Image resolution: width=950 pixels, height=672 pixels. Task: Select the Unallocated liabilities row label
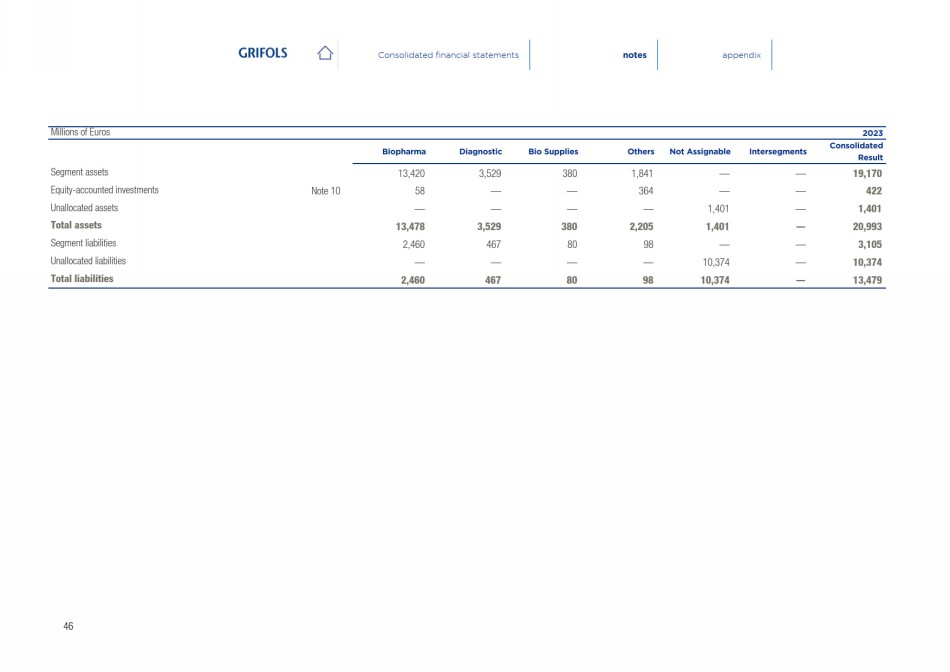point(88,261)
